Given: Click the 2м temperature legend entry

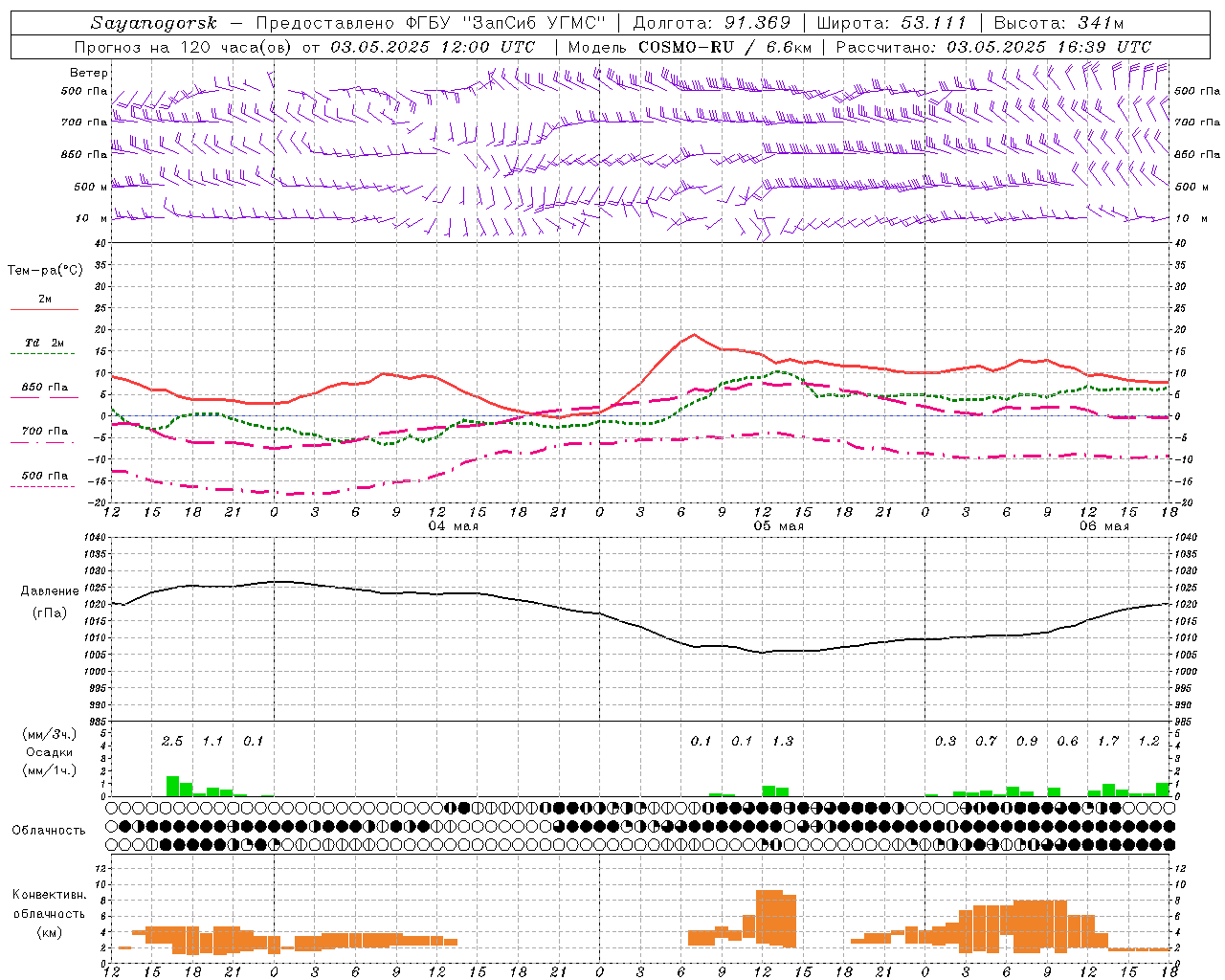Looking at the screenshot, I should tap(45, 300).
